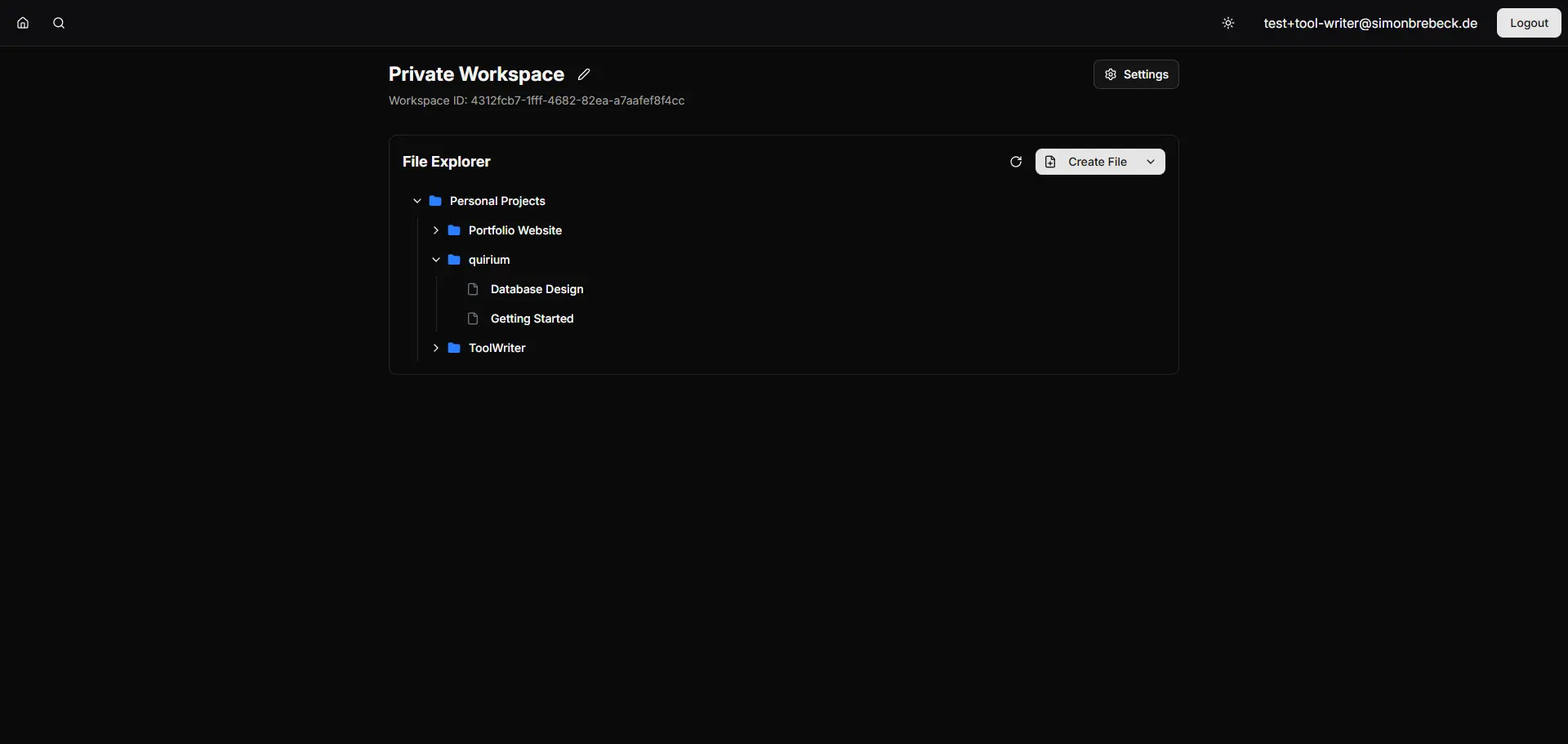Click the Personal Projects folder icon
Viewport: 1568px width, 744px height.
(435, 201)
